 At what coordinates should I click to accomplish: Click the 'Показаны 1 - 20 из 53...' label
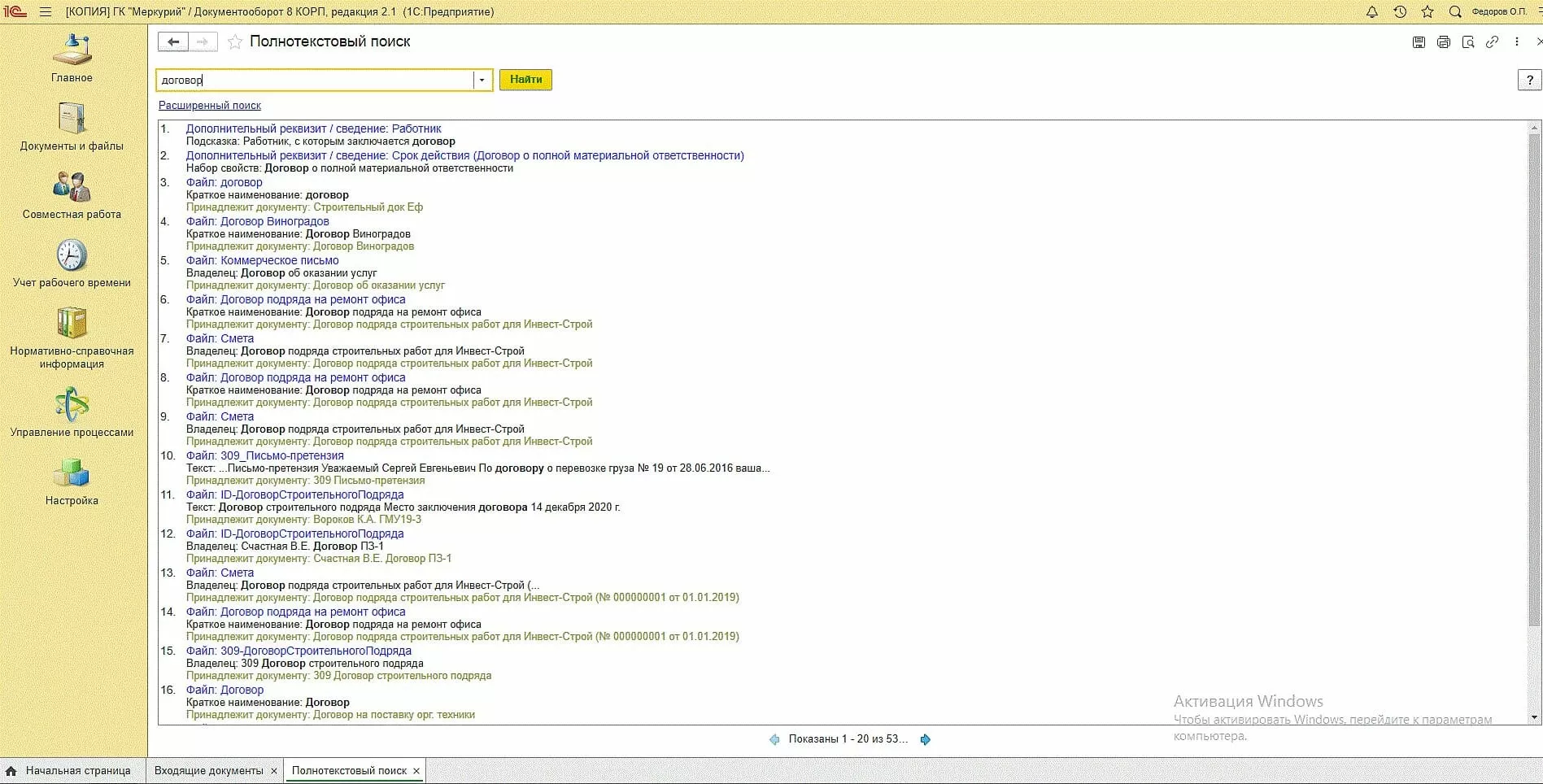848,739
